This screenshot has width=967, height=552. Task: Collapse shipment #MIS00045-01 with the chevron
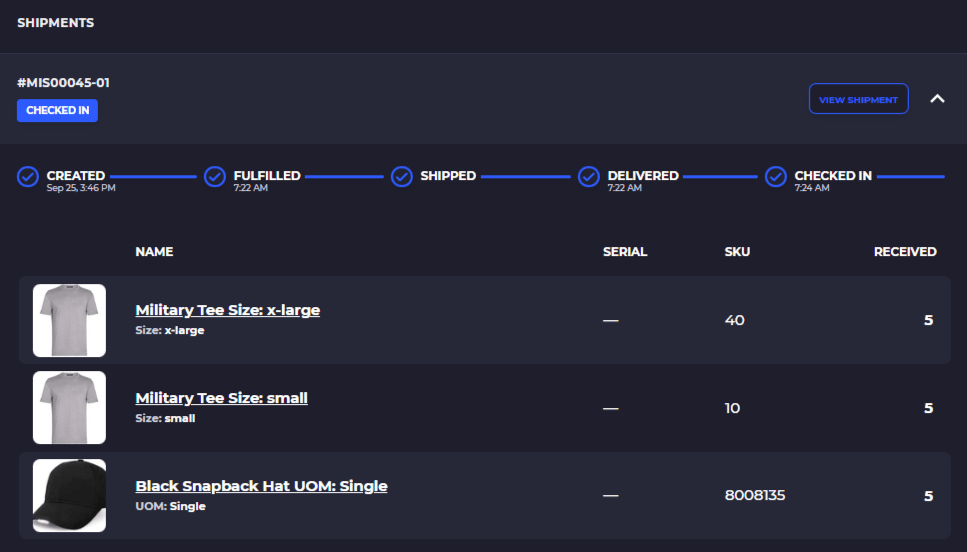tap(937, 99)
